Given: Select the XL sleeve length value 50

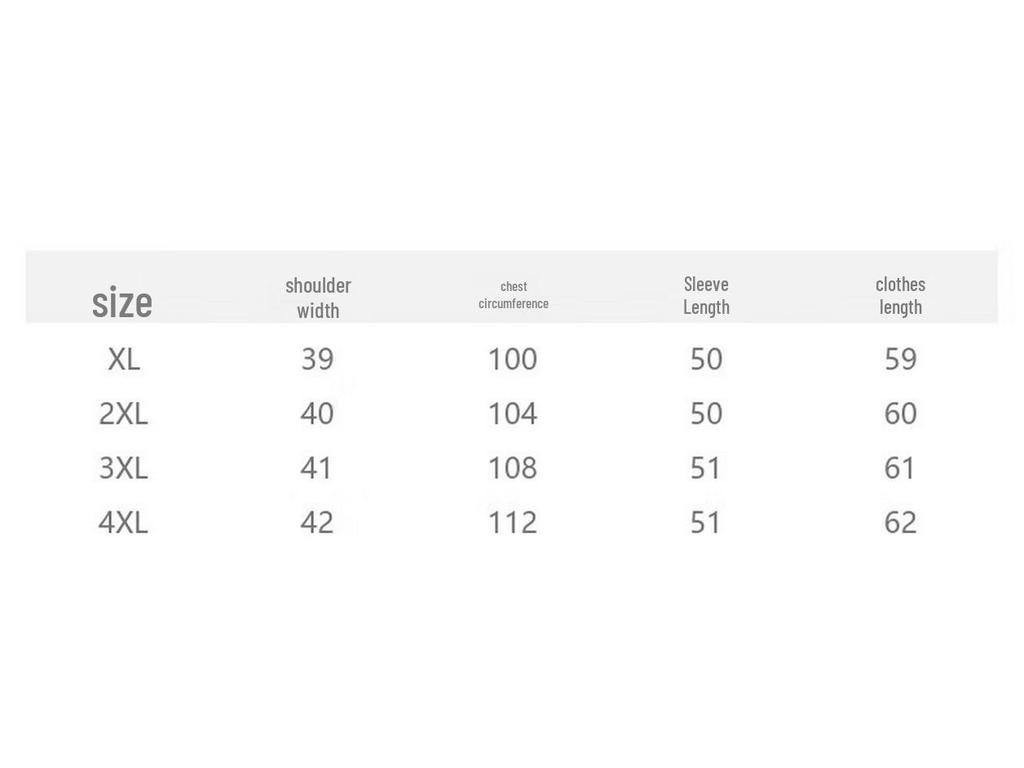Looking at the screenshot, I should tap(706, 359).
